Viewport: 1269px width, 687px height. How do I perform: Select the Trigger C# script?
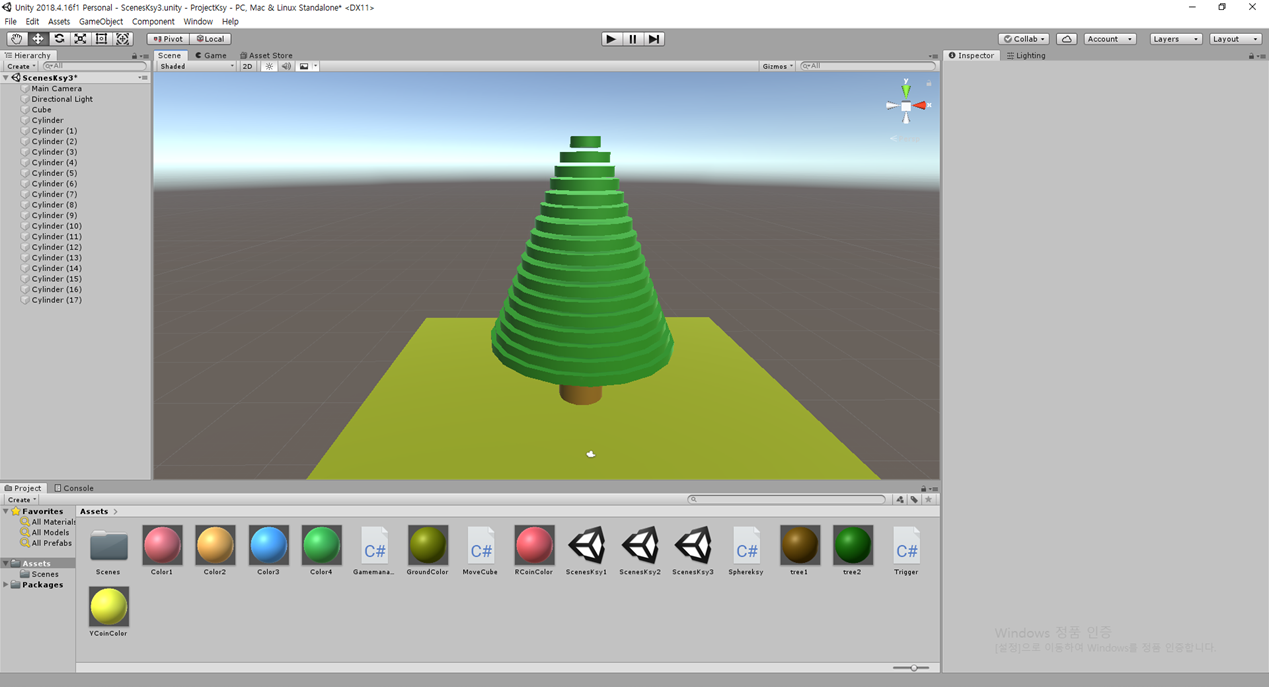[906, 546]
